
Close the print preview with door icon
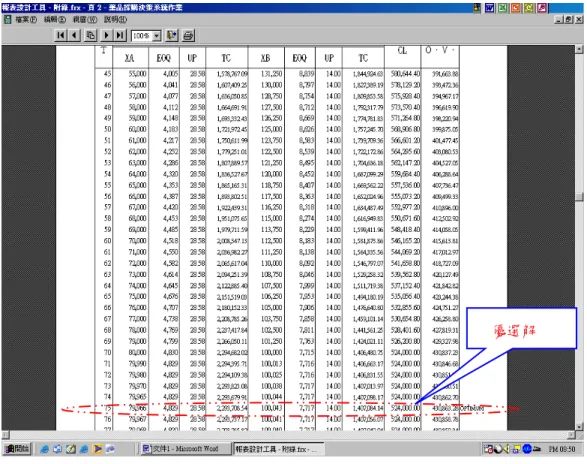tap(172, 36)
